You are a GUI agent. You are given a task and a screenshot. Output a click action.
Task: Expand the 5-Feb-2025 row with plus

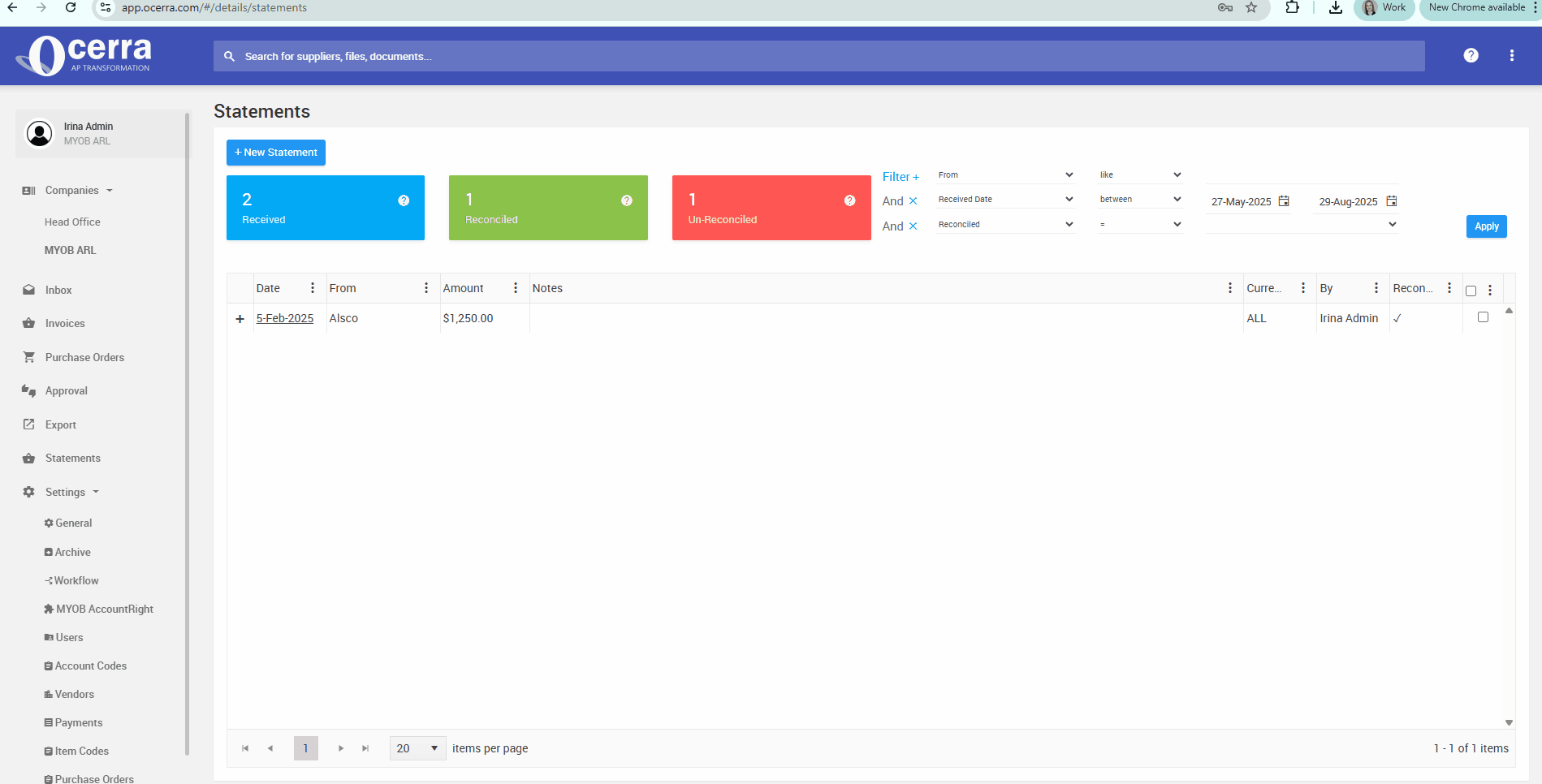[240, 319]
